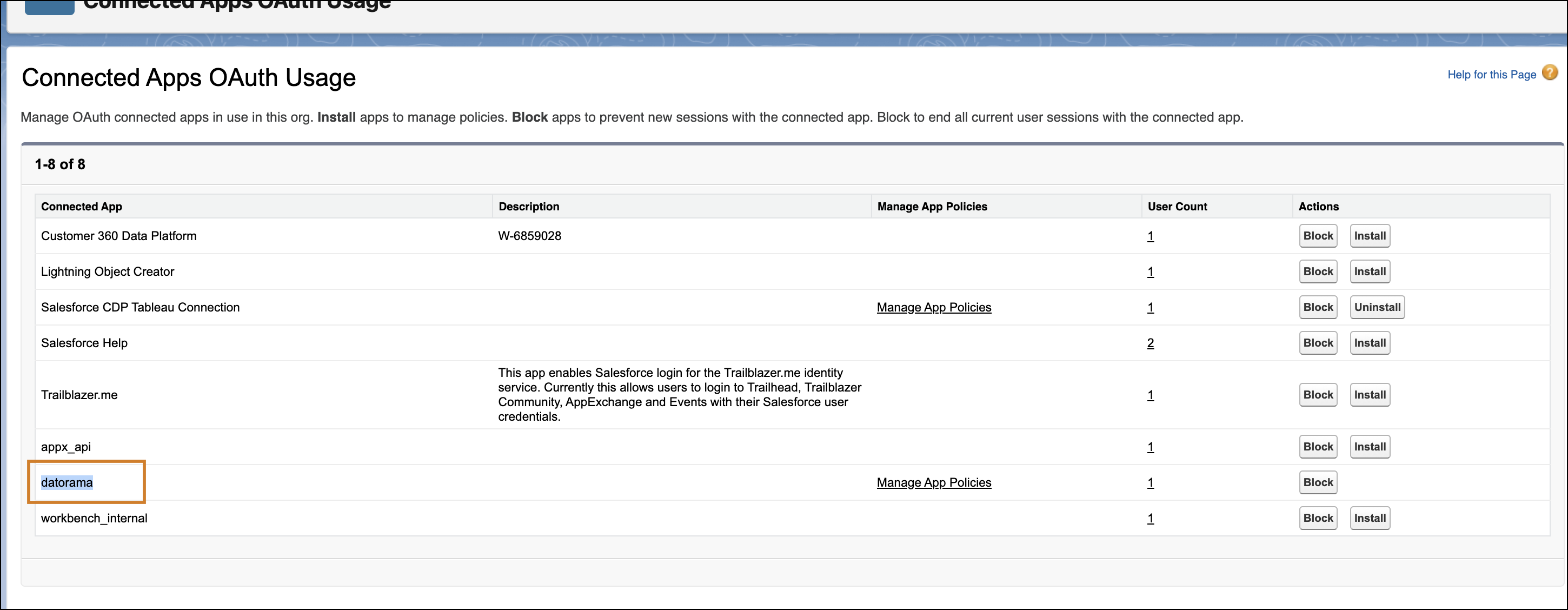Click the appx_api app name
The image size is (1568, 610).
tap(66, 447)
